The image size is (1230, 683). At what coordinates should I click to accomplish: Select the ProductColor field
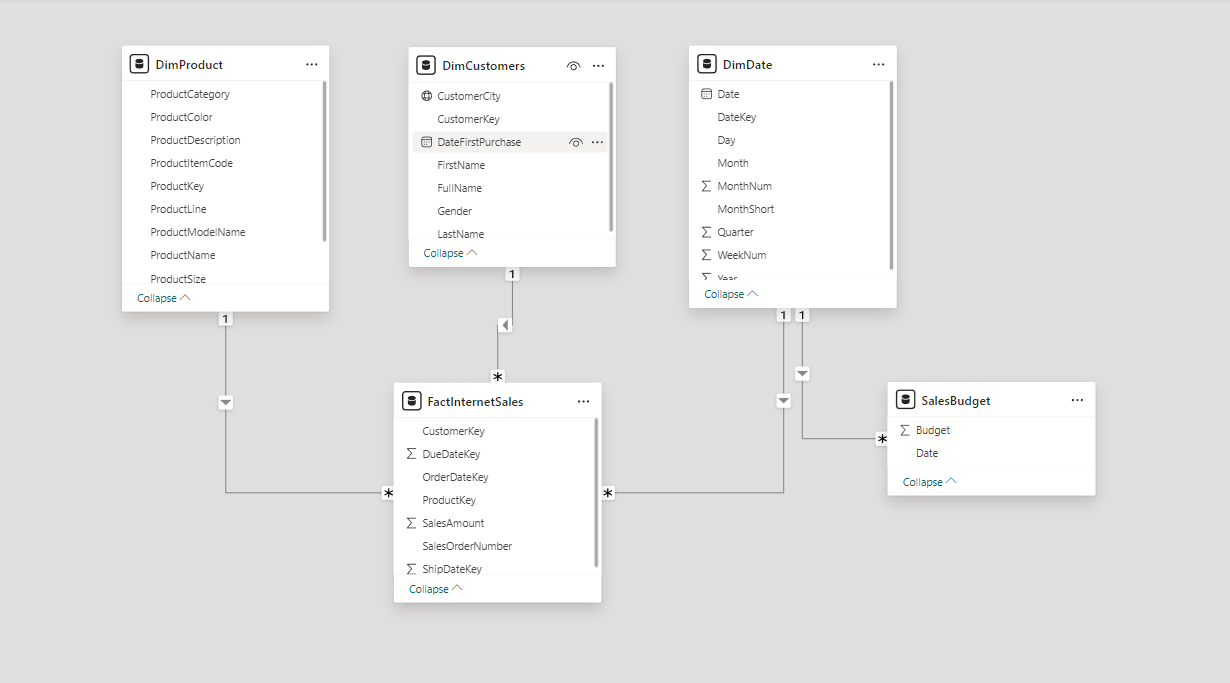pos(181,117)
